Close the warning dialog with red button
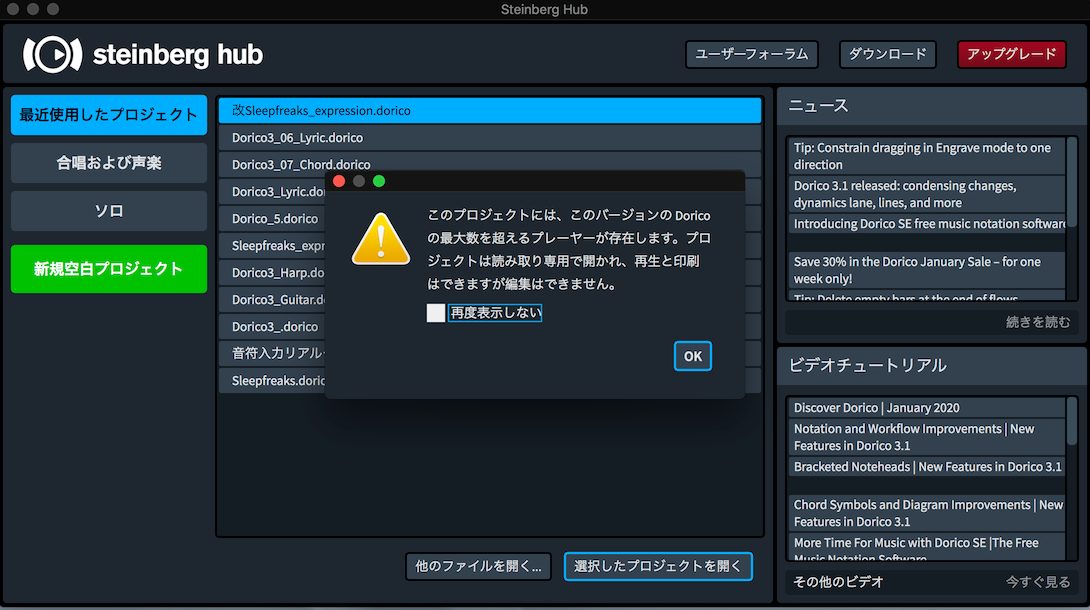This screenshot has height=610, width=1090. click(339, 181)
